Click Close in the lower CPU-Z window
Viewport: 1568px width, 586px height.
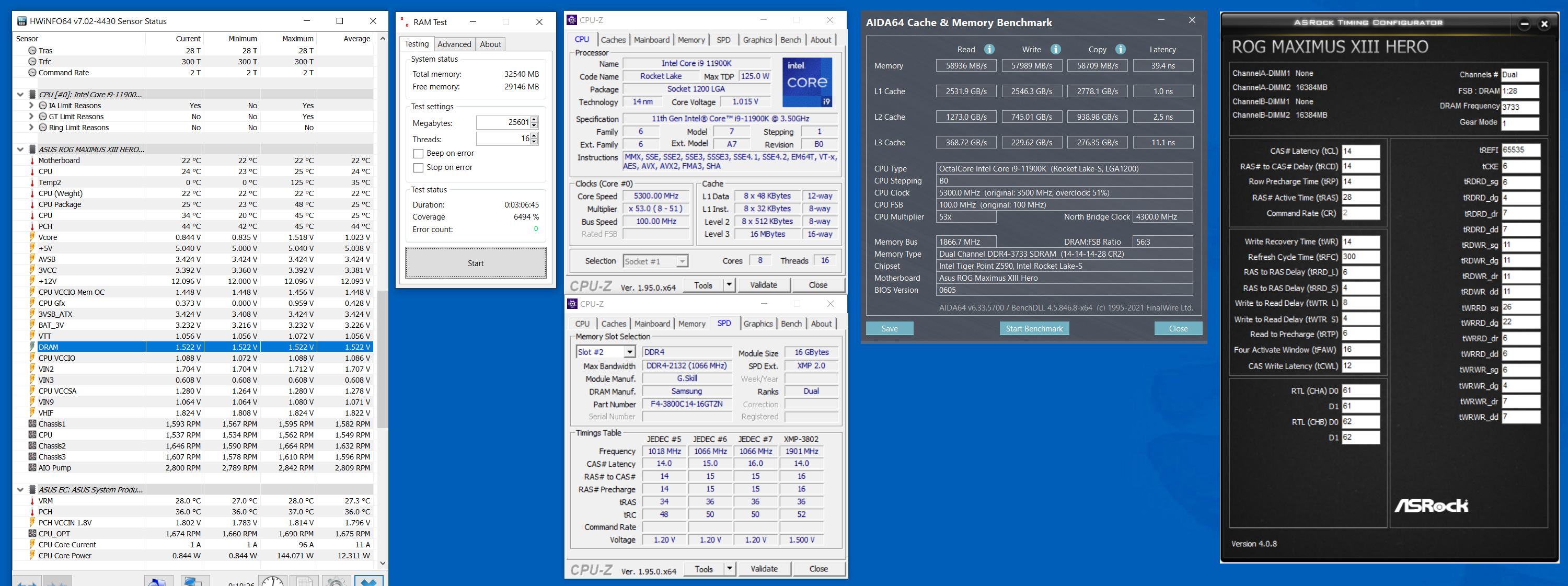[818, 569]
